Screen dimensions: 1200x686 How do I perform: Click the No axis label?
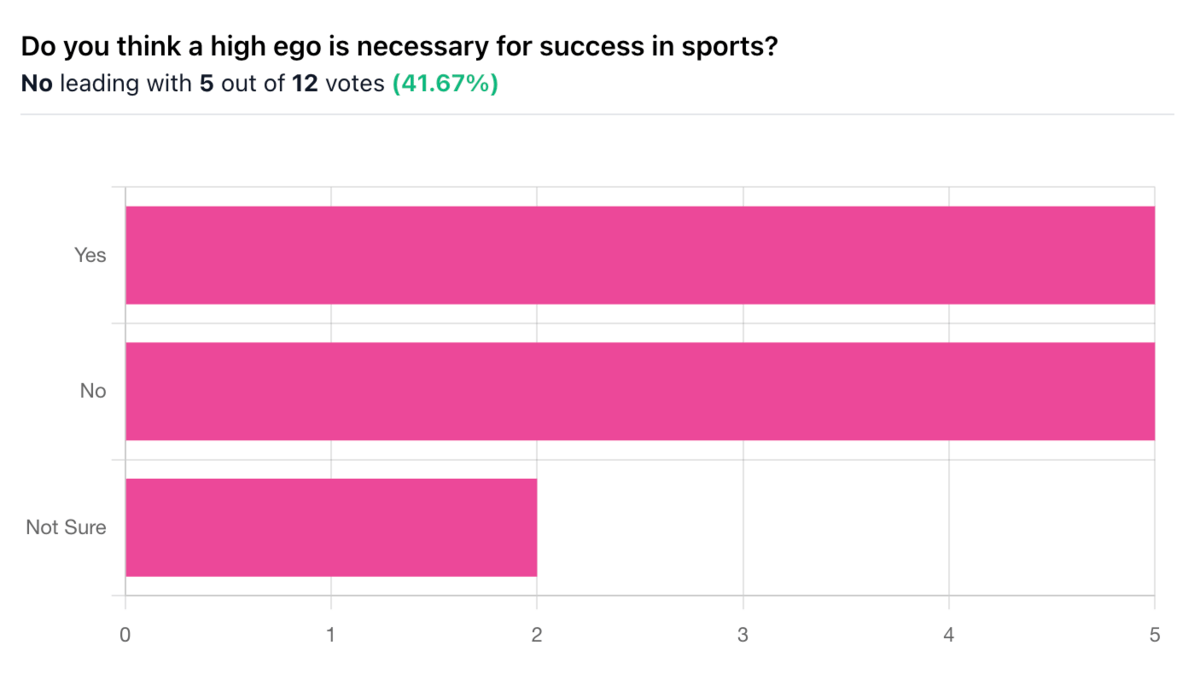tap(93, 391)
